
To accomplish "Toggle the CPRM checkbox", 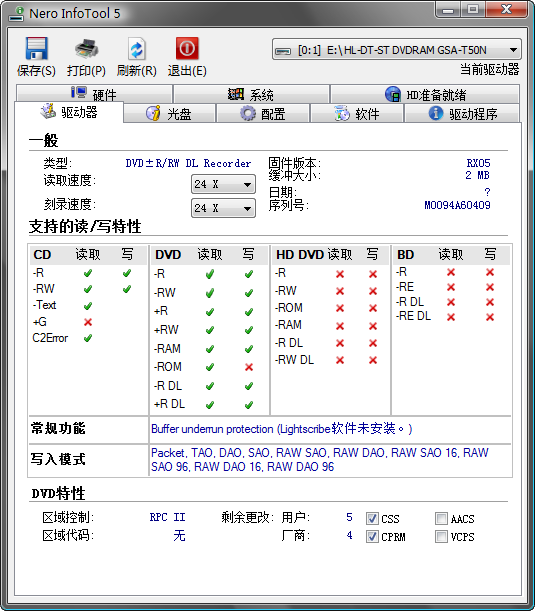I will tap(372, 537).
